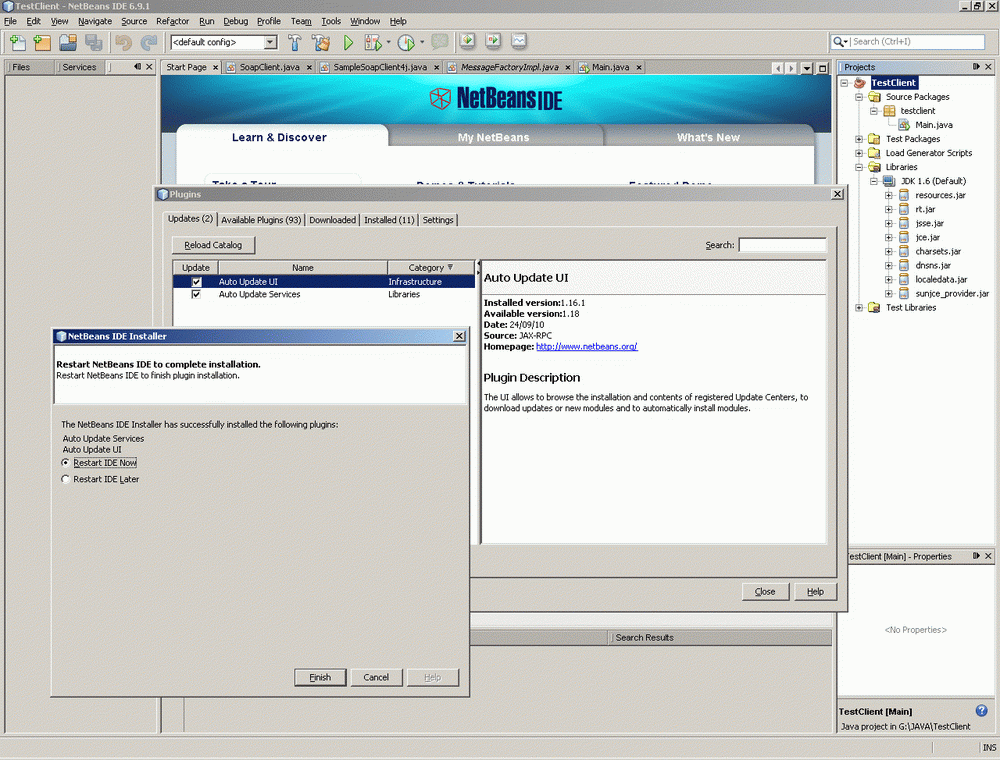The width and height of the screenshot is (1000, 760).
Task: Click the Reload Catalog button
Action: 213,245
